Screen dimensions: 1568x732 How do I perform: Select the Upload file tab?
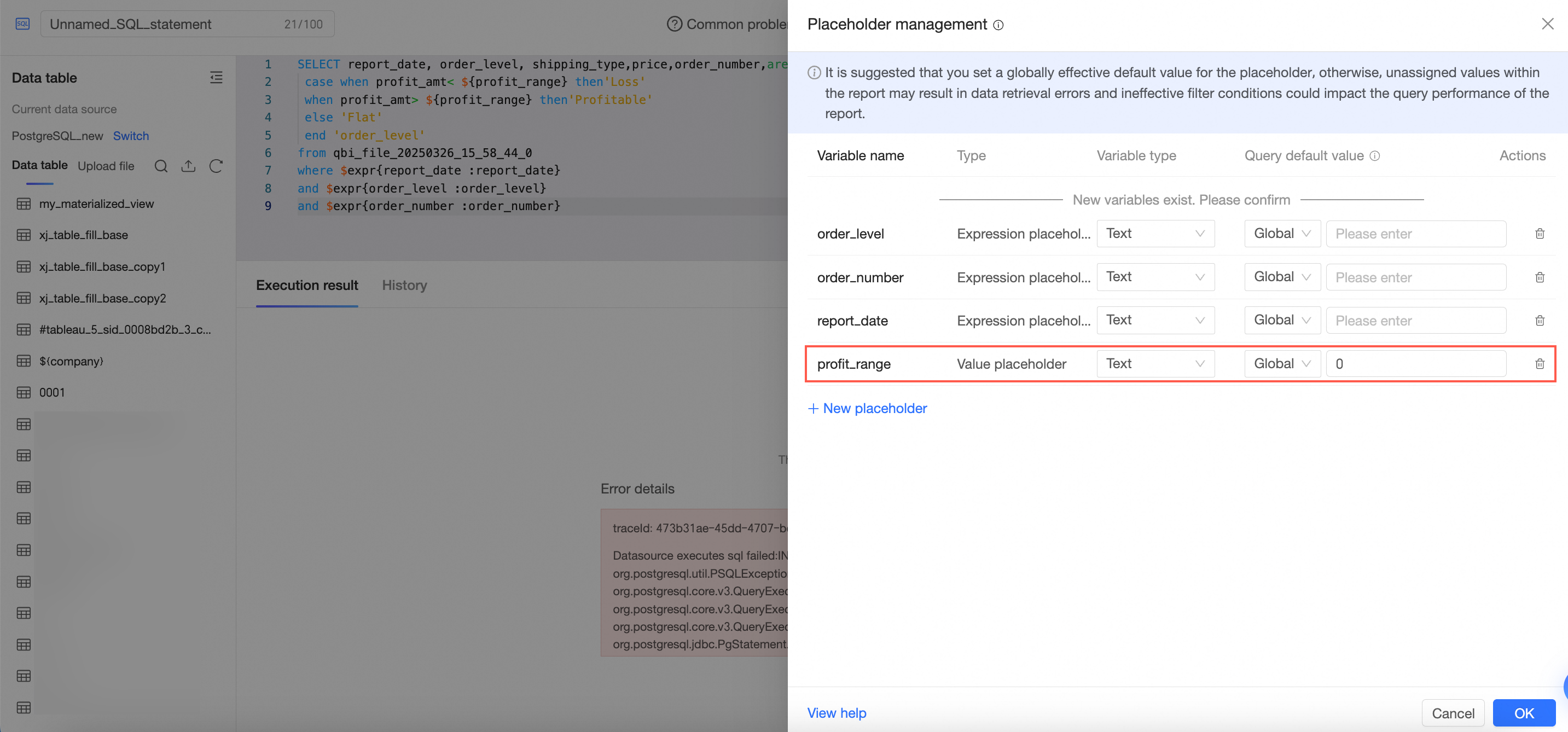point(106,166)
